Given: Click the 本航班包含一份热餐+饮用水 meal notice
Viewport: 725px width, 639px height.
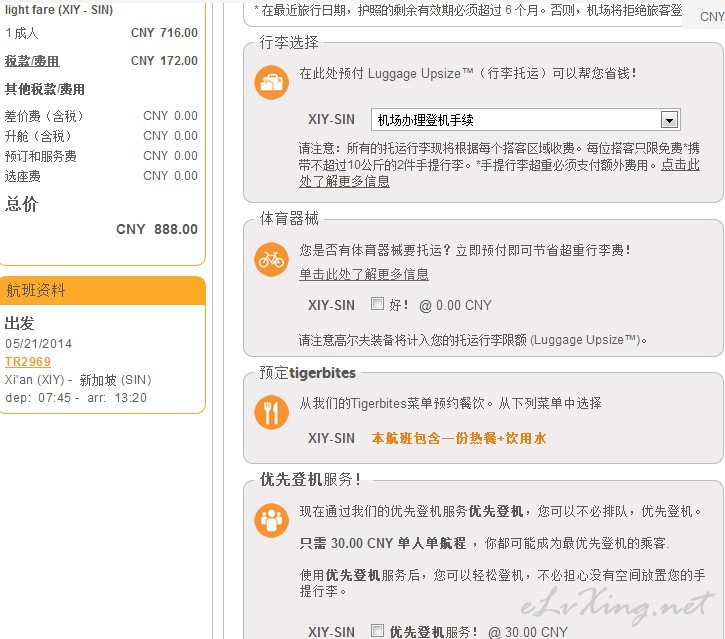Looking at the screenshot, I should (x=459, y=438).
